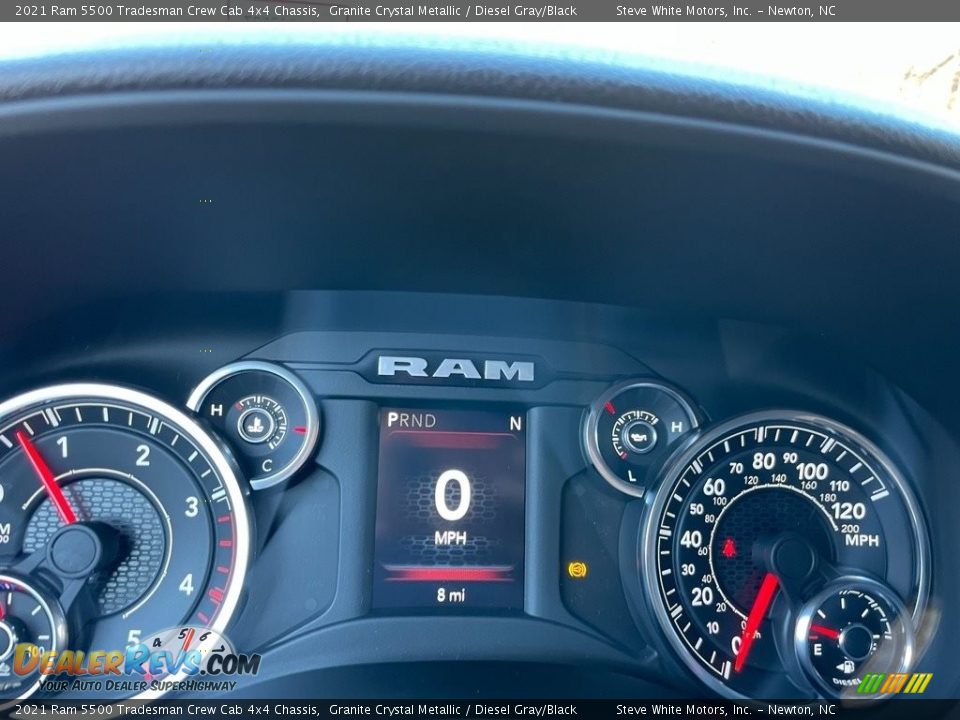This screenshot has width=960, height=720.
Task: Click the "C" label on the coolant temperature gauge
Action: tap(267, 466)
